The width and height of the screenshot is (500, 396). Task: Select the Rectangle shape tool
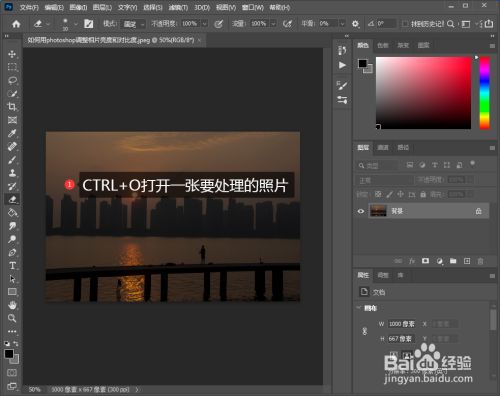pos(12,292)
